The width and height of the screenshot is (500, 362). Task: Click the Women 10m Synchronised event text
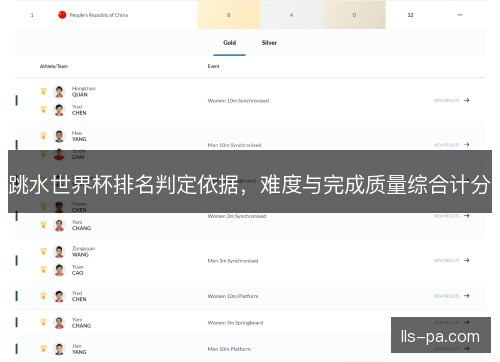tap(238, 101)
